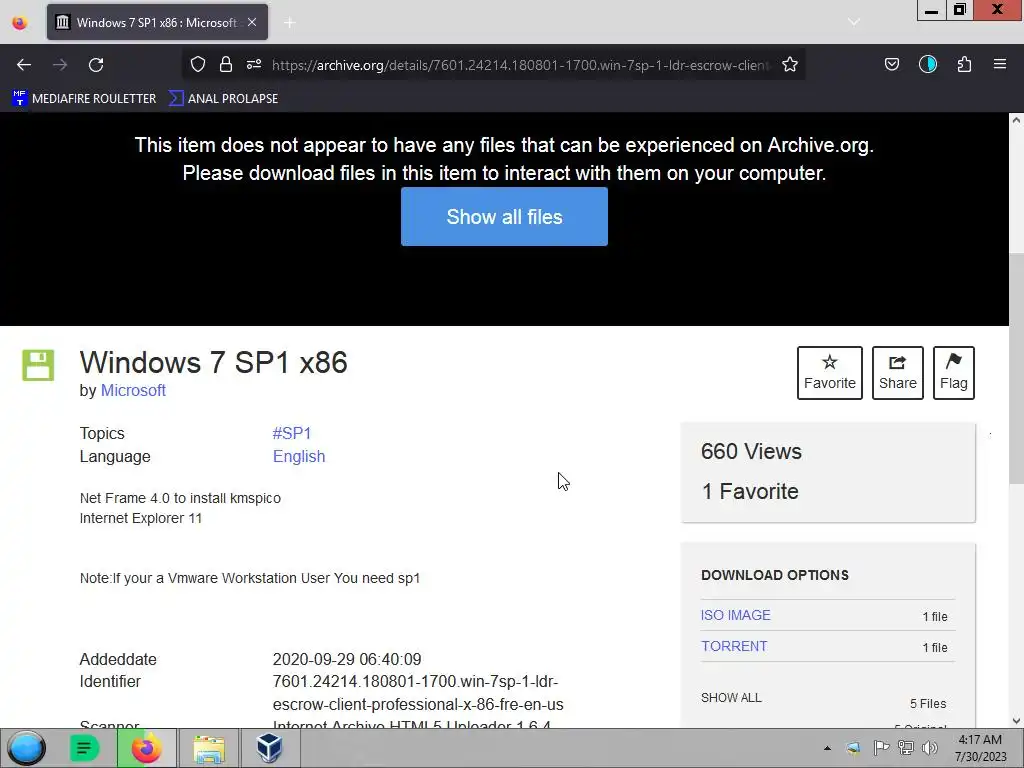1024x768 pixels.
Task: Show hidden tray icons arrow
Action: pyautogui.click(x=827, y=748)
